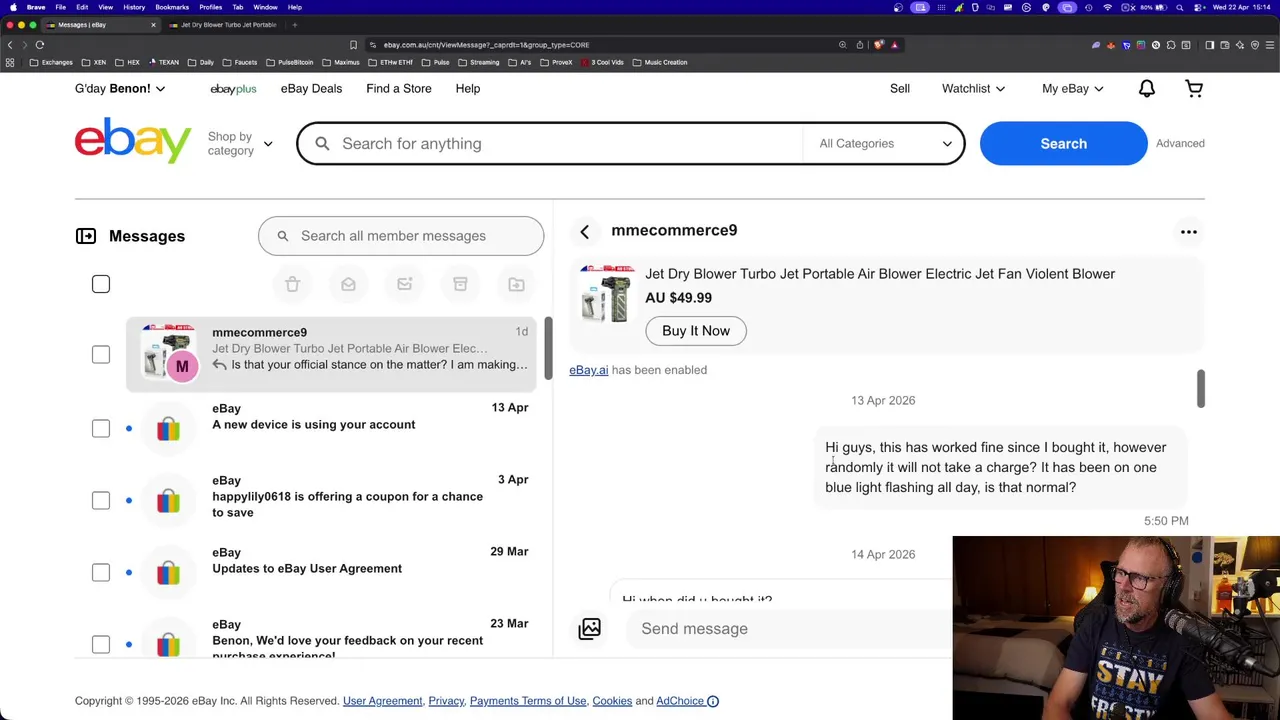Select the mmecommerce9 message checkbox

point(101,355)
